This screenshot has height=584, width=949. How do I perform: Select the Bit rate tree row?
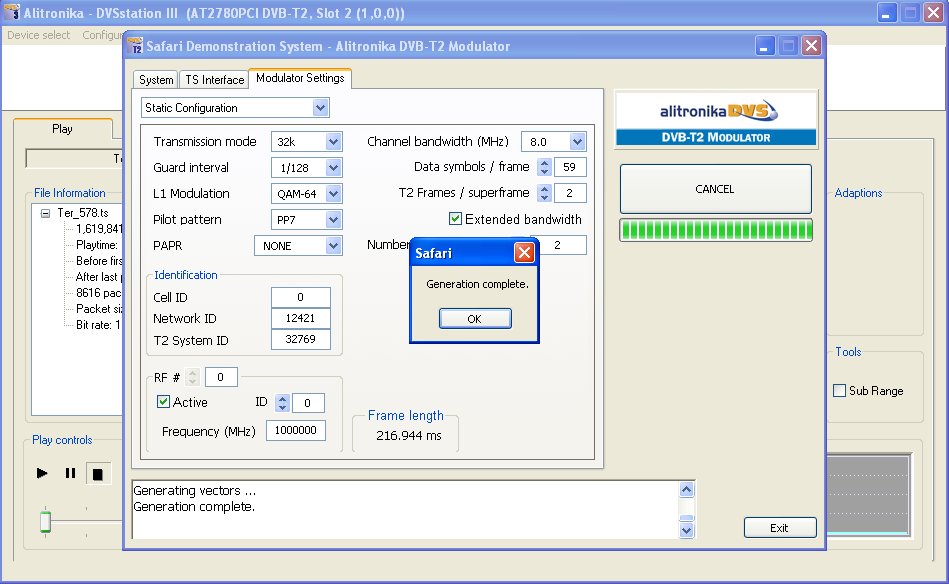click(98, 325)
